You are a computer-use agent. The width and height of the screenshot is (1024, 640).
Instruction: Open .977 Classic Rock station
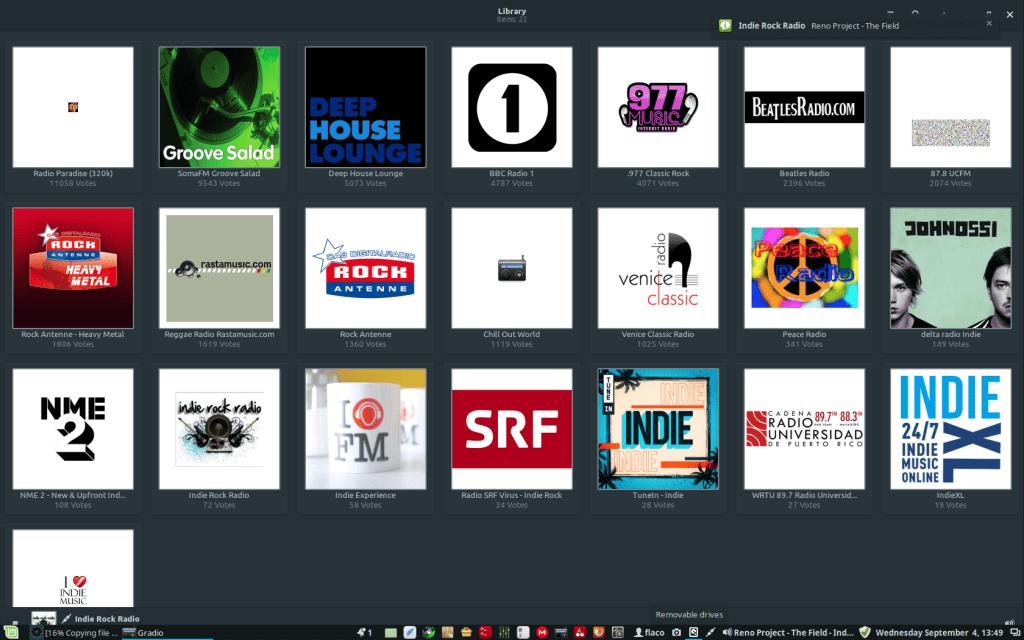[657, 107]
